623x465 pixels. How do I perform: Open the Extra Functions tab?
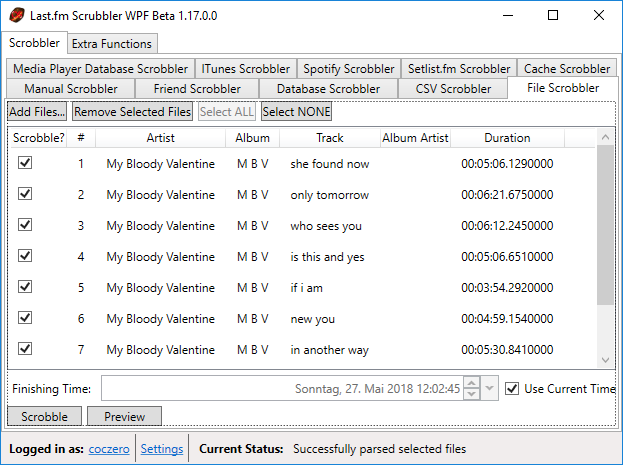click(112, 44)
